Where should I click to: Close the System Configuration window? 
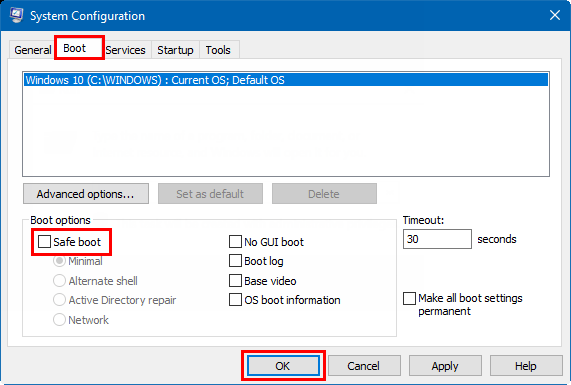(555, 15)
